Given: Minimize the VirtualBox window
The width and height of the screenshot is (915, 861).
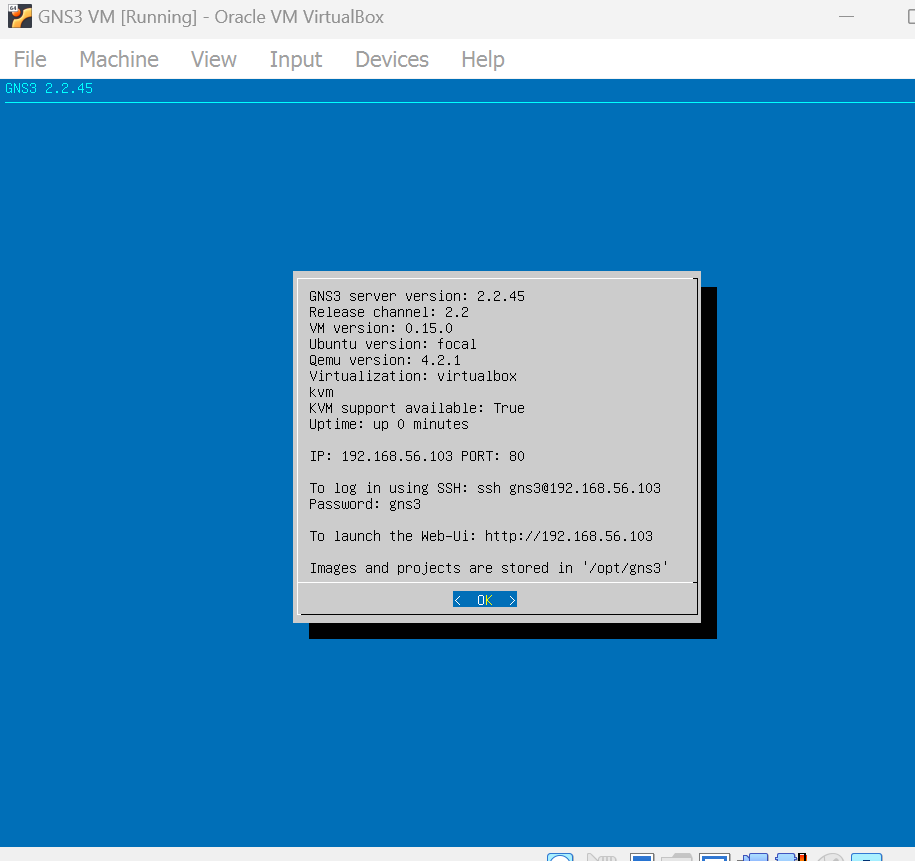Looking at the screenshot, I should coord(846,17).
